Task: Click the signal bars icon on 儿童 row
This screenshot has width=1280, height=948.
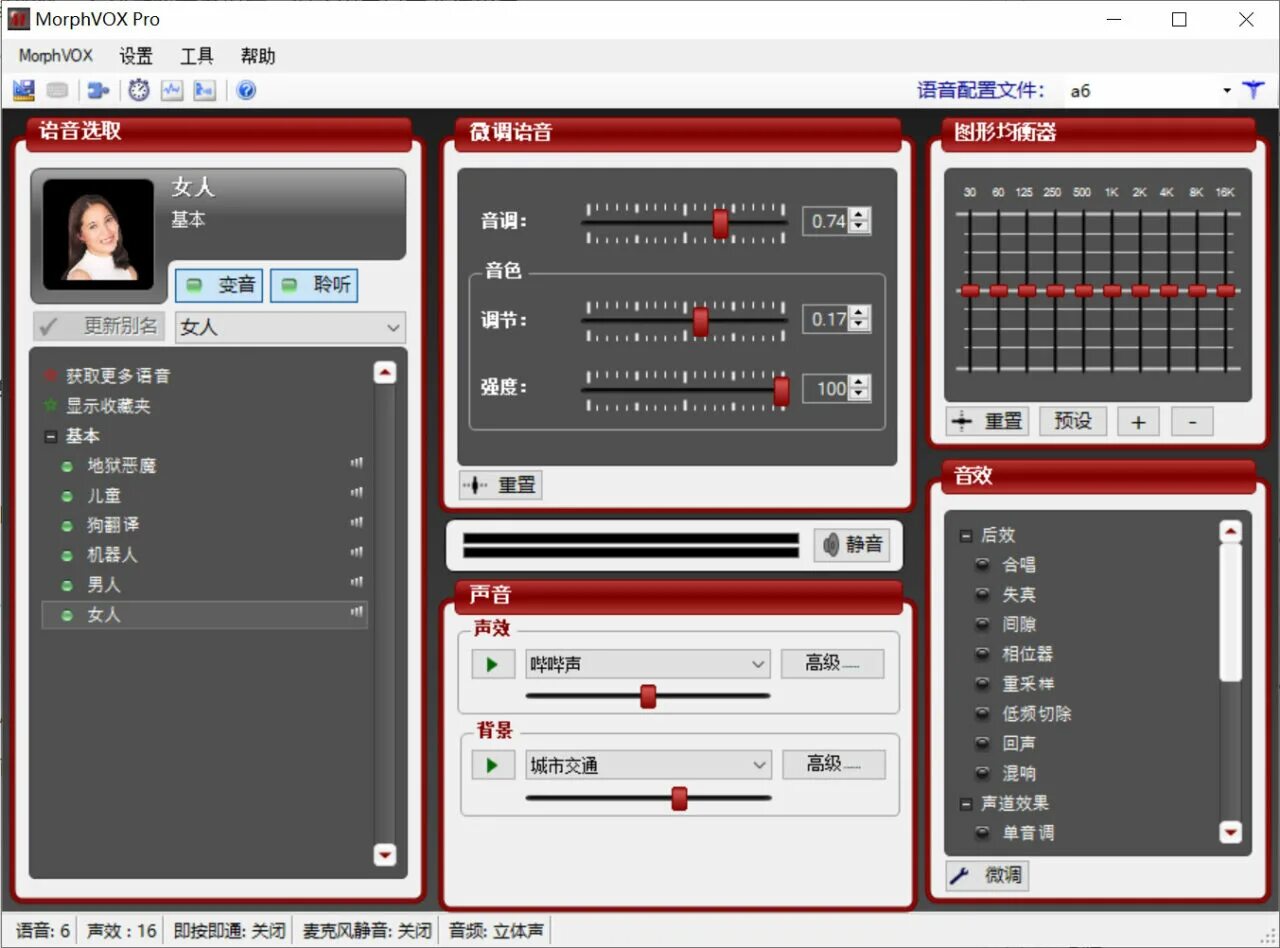Action: click(x=357, y=493)
